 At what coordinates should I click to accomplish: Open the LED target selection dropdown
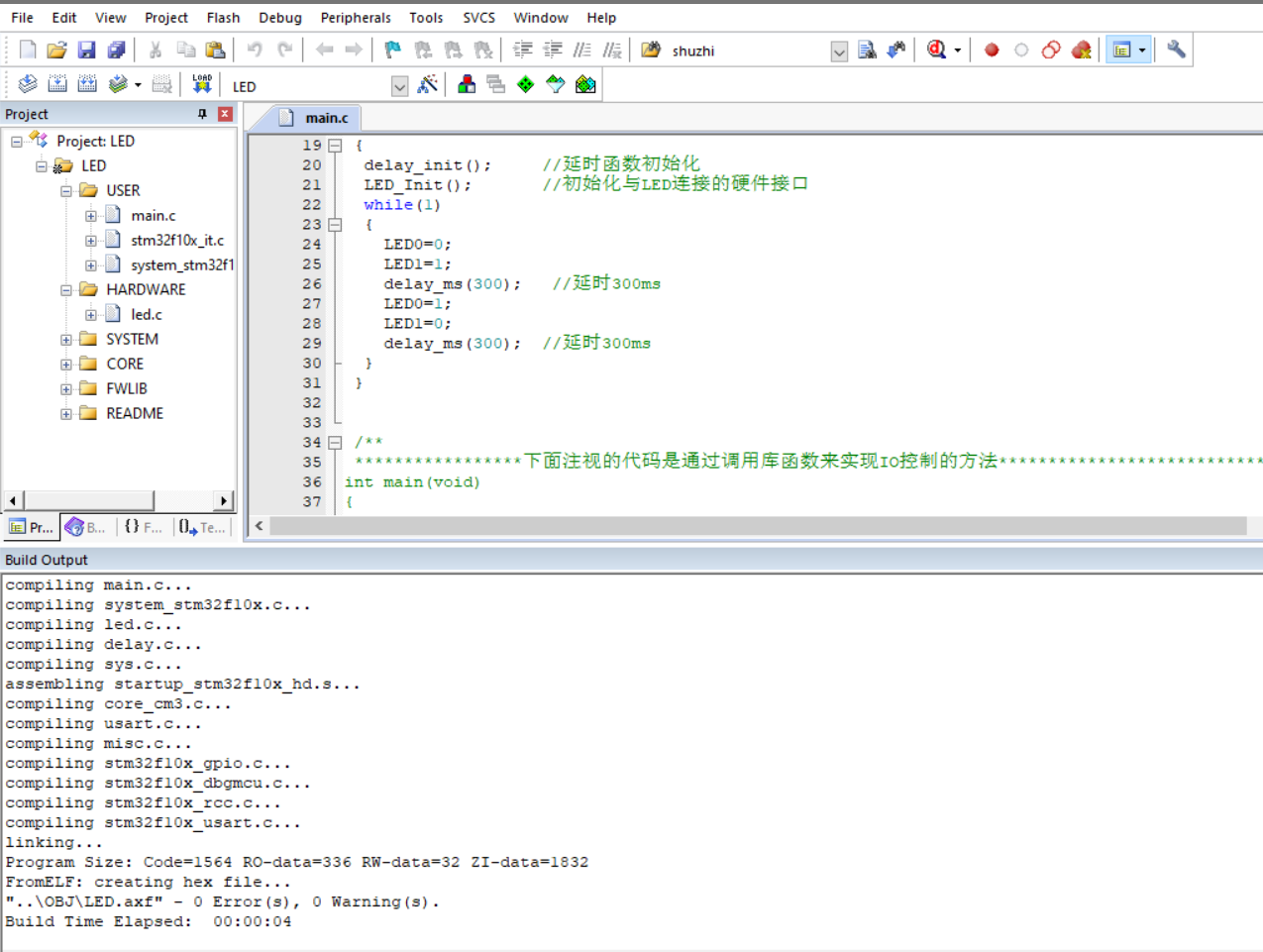[399, 86]
